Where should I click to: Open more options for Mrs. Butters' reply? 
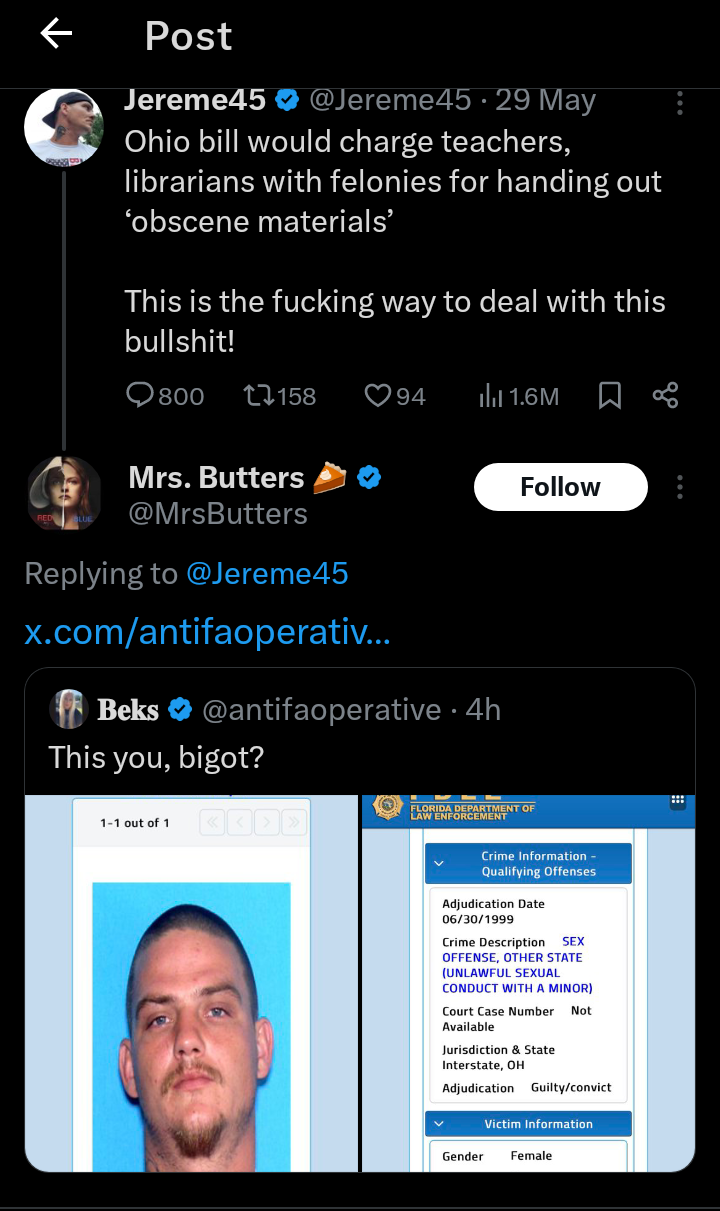click(x=680, y=487)
